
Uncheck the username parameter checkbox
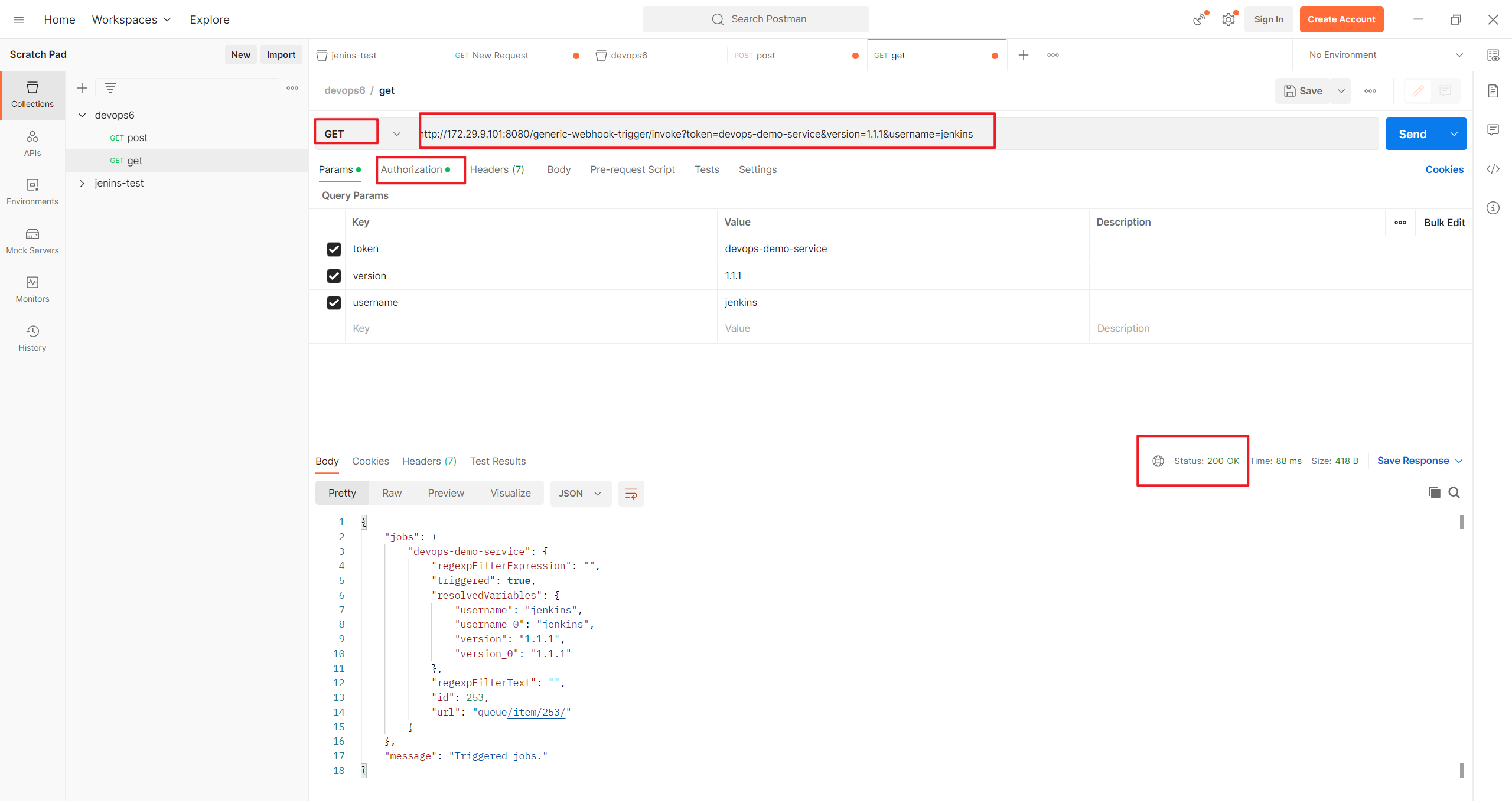tap(334, 302)
